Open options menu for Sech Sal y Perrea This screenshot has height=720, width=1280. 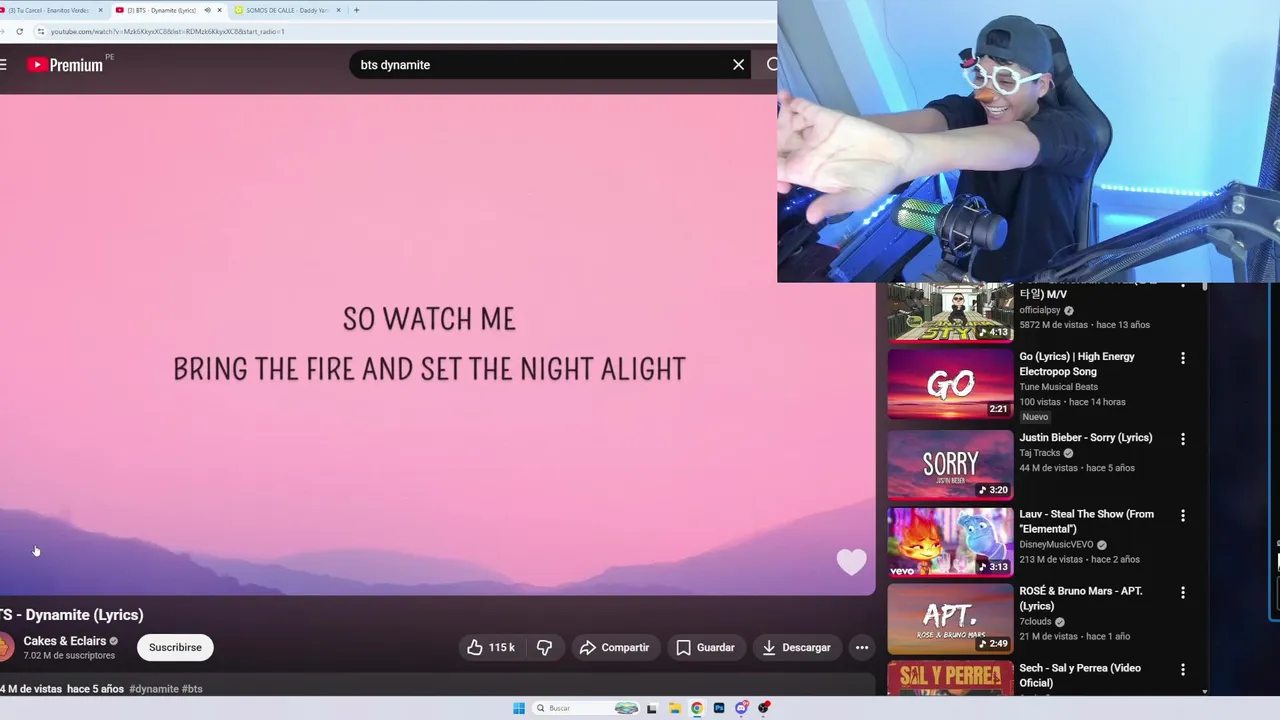click(x=1183, y=670)
